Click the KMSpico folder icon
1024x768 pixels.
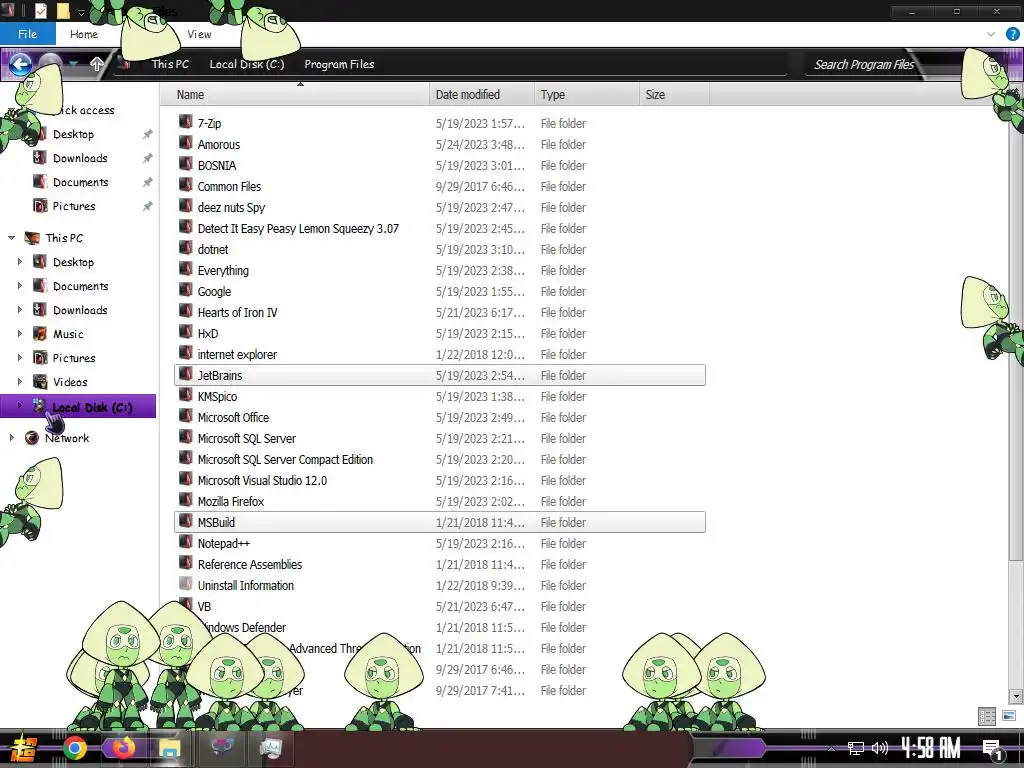click(x=185, y=396)
